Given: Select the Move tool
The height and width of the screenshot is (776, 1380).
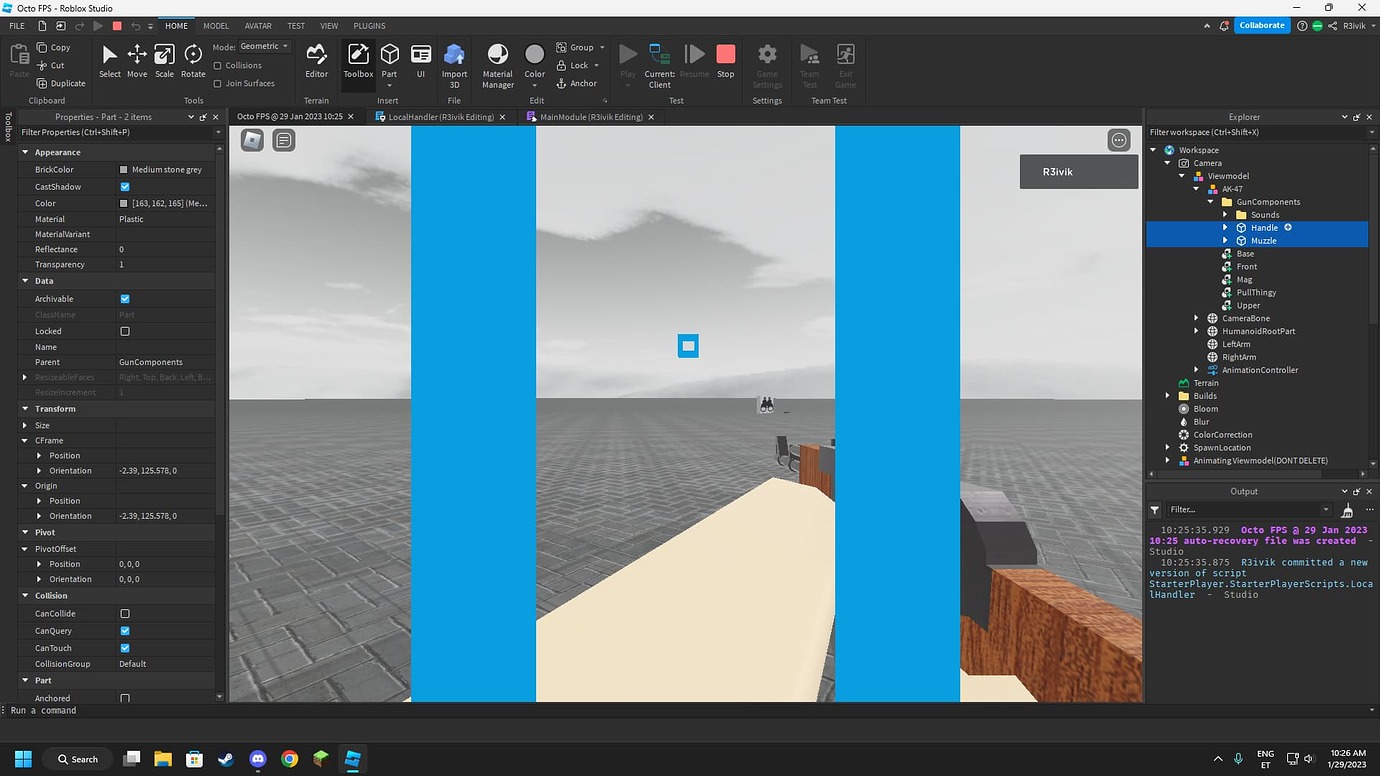Looking at the screenshot, I should pos(137,60).
